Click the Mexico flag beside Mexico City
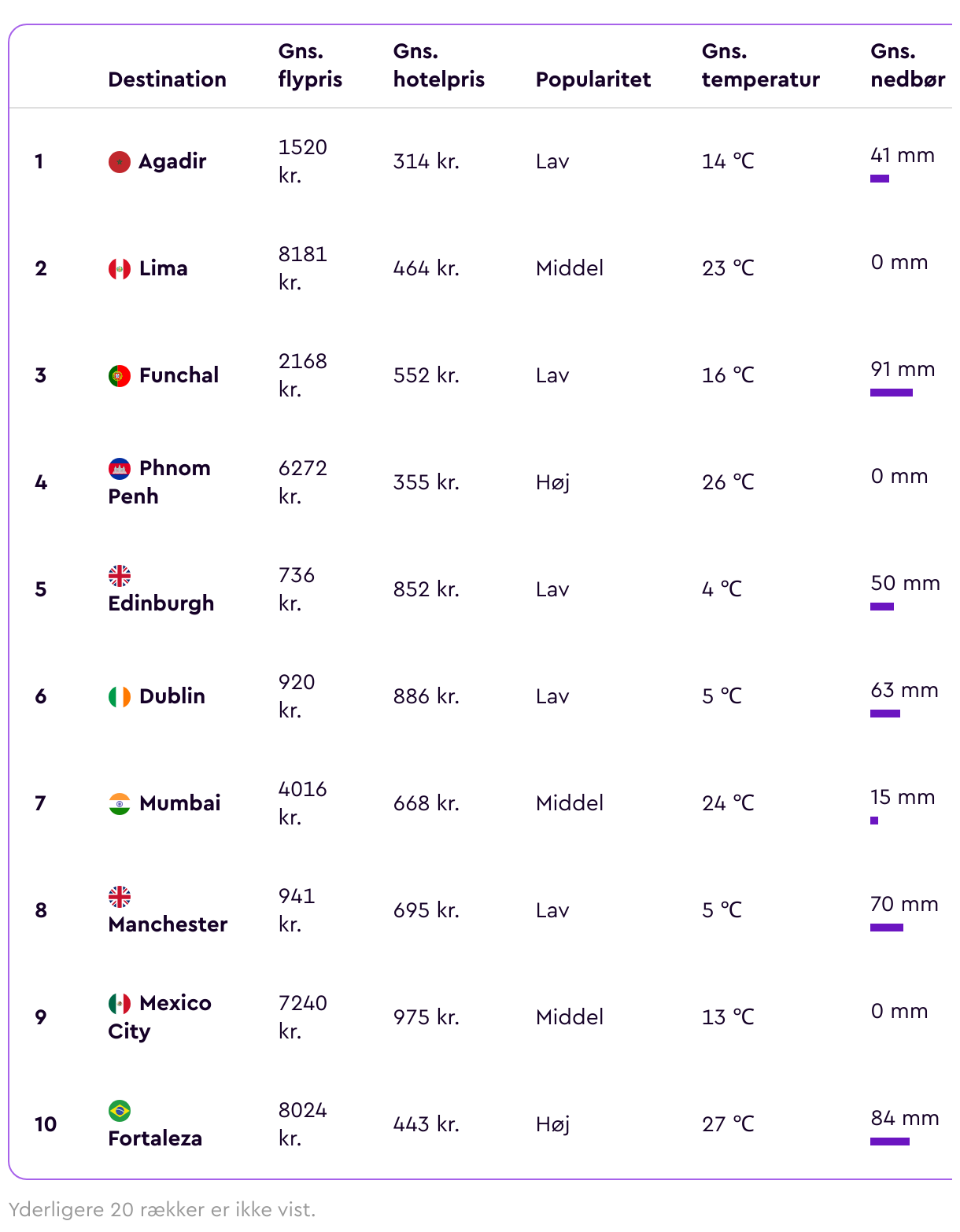This screenshot has height=1232, width=960. pyautogui.click(x=120, y=1004)
